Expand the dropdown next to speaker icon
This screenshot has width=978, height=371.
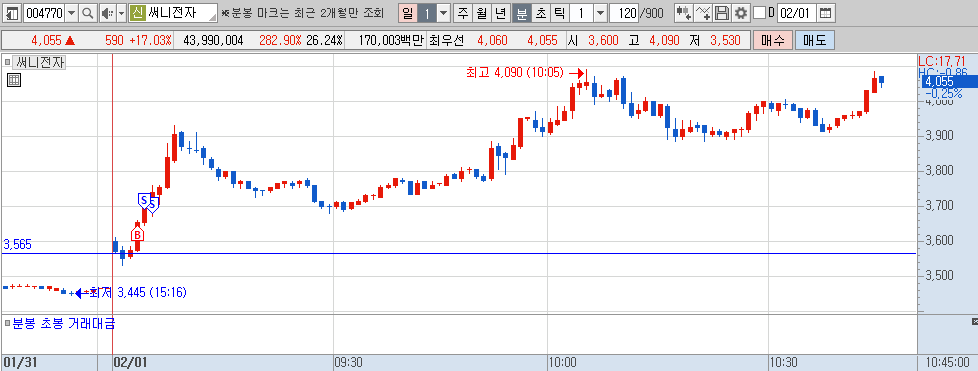point(121,12)
